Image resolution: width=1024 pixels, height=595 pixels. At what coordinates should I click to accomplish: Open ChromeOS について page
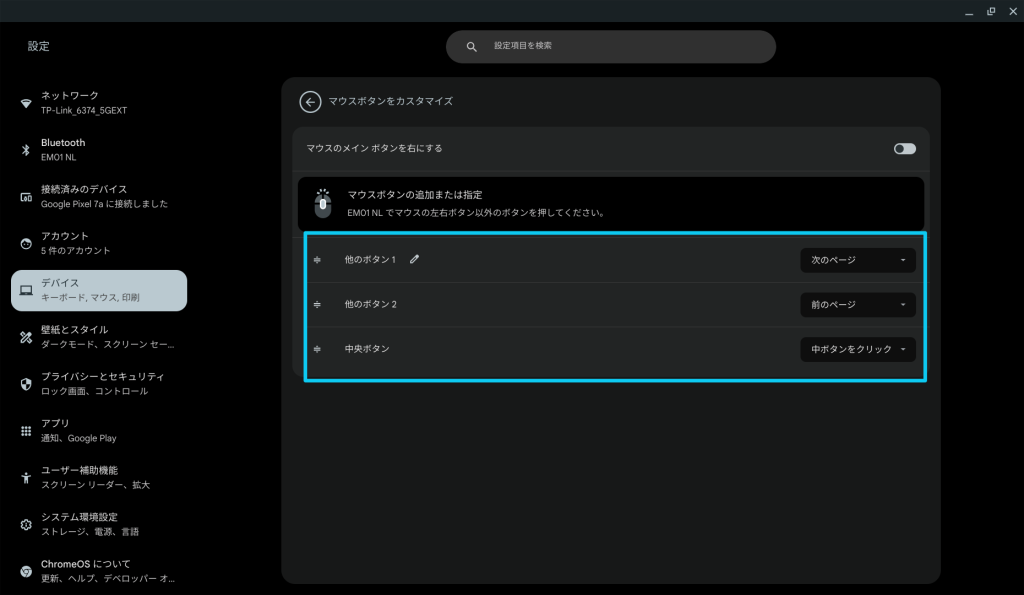click(98, 571)
